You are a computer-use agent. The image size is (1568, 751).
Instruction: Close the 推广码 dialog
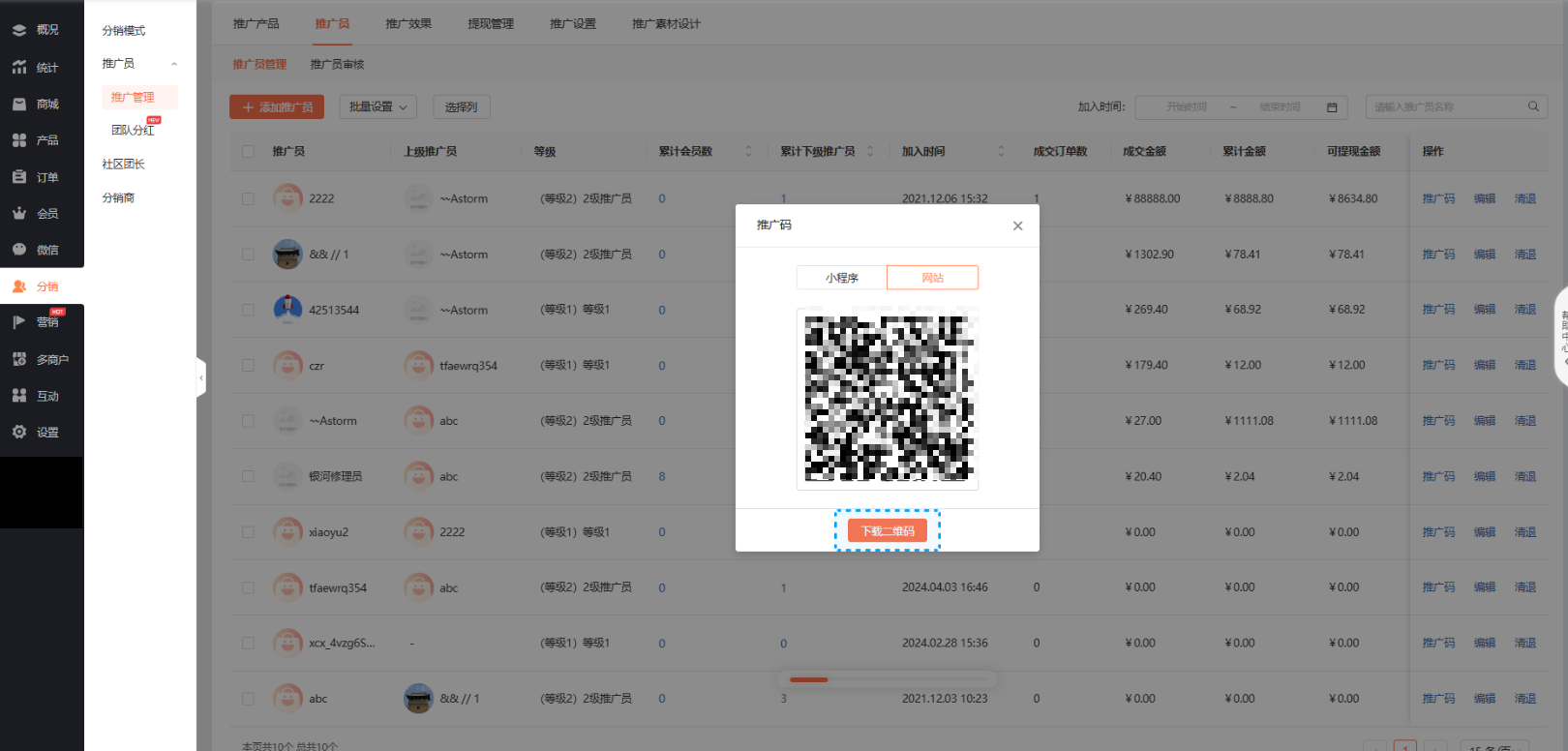click(1017, 225)
